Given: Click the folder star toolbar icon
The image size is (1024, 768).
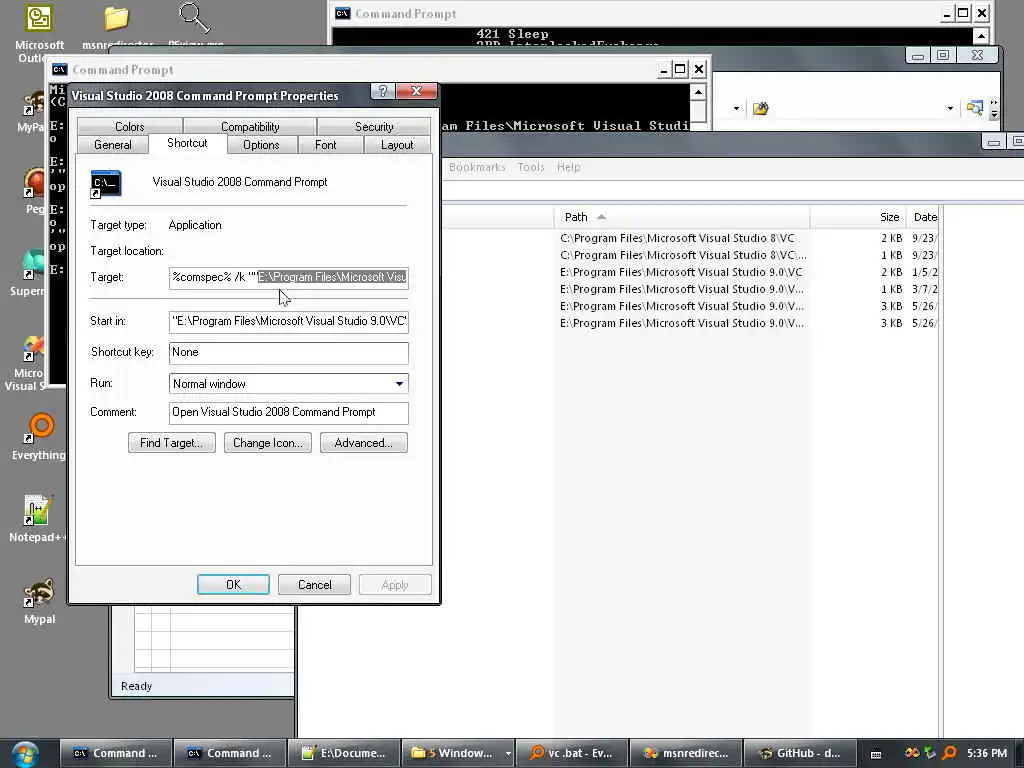Looking at the screenshot, I should click(x=760, y=108).
